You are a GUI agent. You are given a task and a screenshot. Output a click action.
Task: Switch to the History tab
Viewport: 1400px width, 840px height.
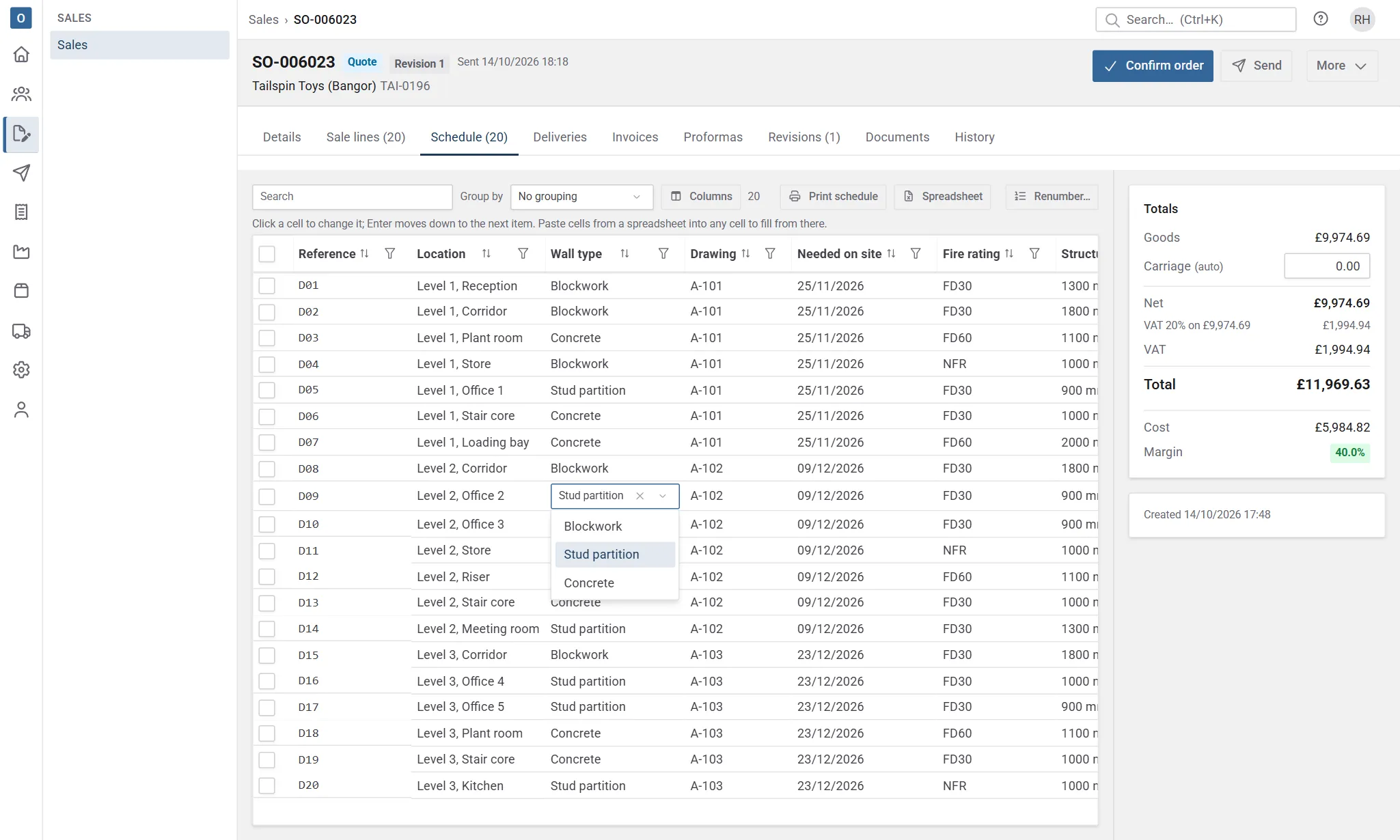tap(974, 137)
